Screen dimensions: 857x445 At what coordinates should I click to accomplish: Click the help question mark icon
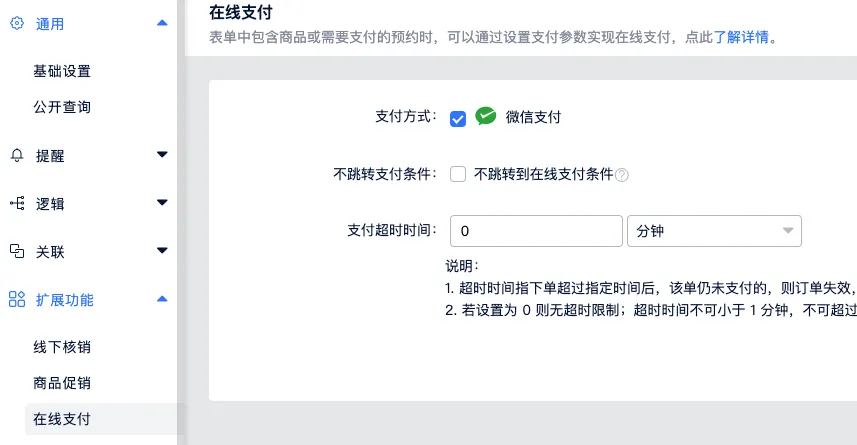[x=622, y=175]
